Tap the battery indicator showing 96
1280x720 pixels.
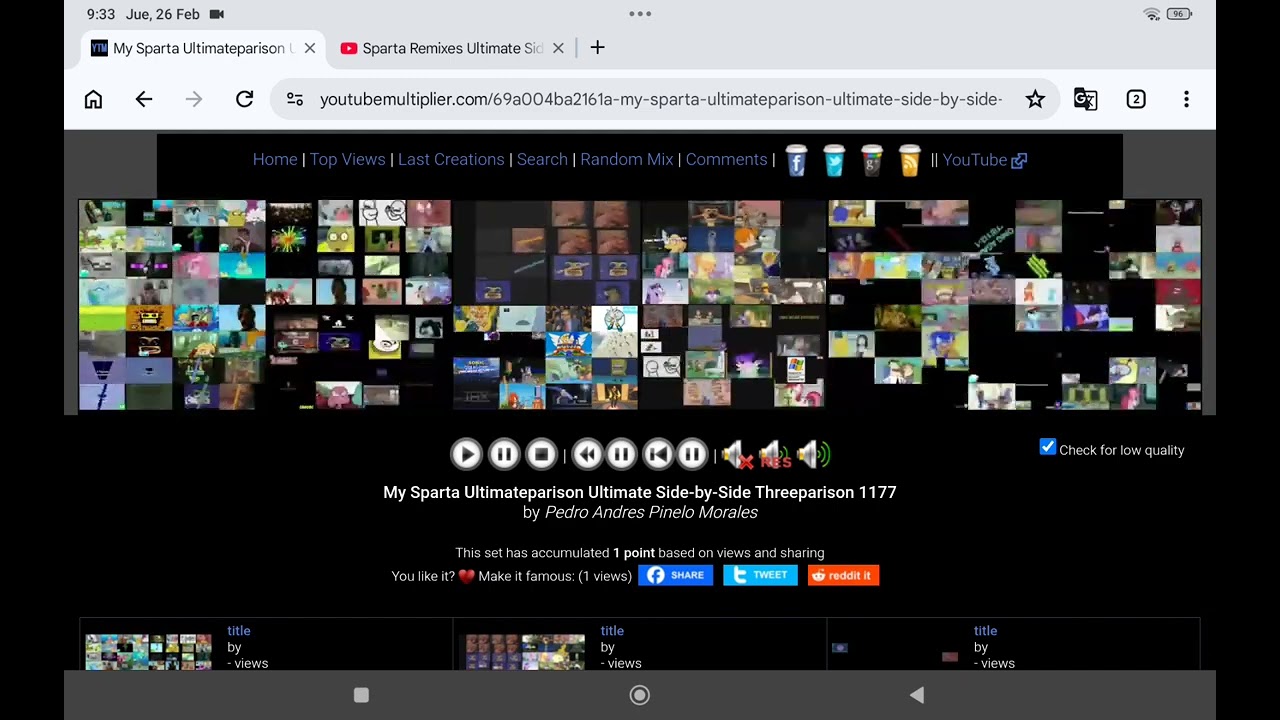[1179, 14]
